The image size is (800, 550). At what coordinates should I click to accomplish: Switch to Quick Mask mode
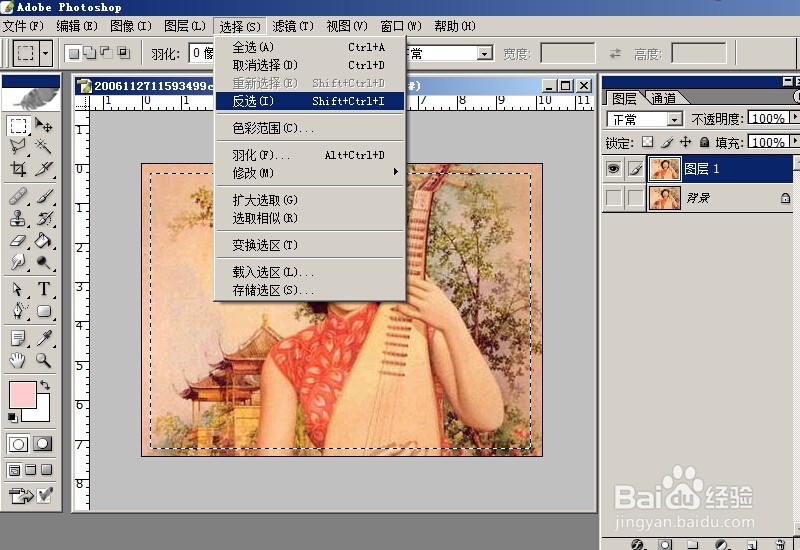coord(43,444)
